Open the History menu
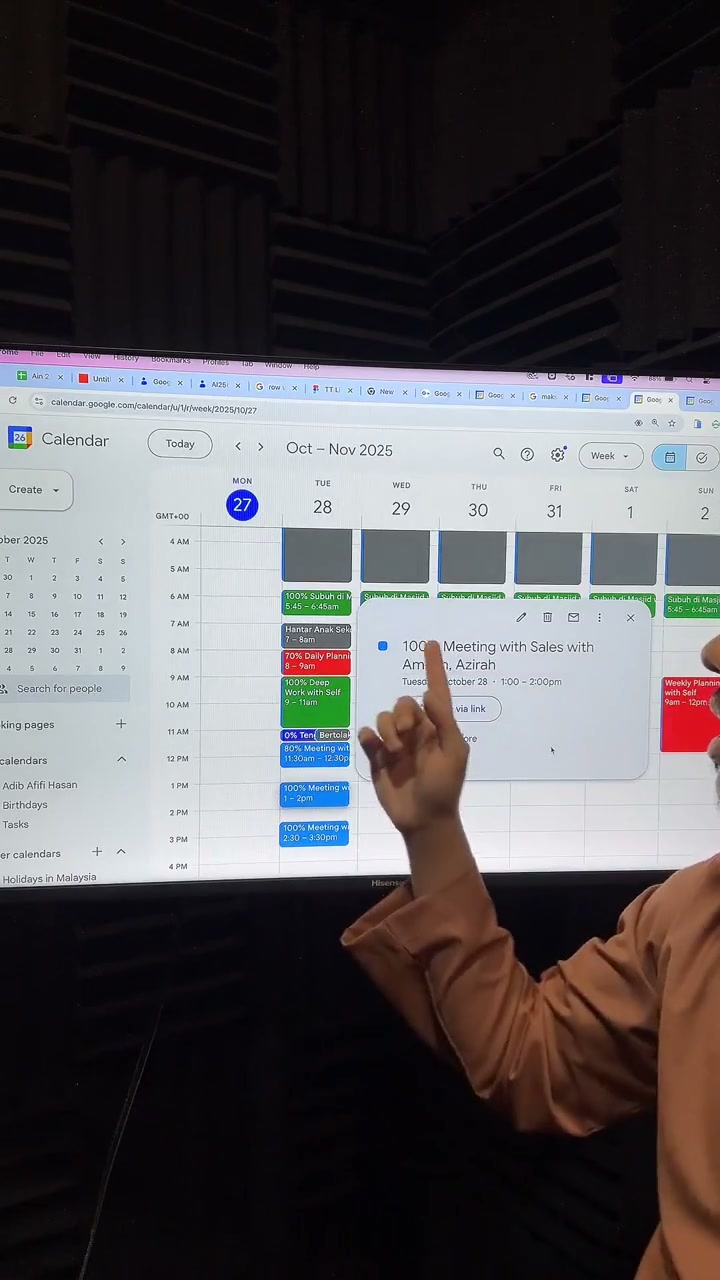Screen dimensions: 720x1280 (126, 357)
